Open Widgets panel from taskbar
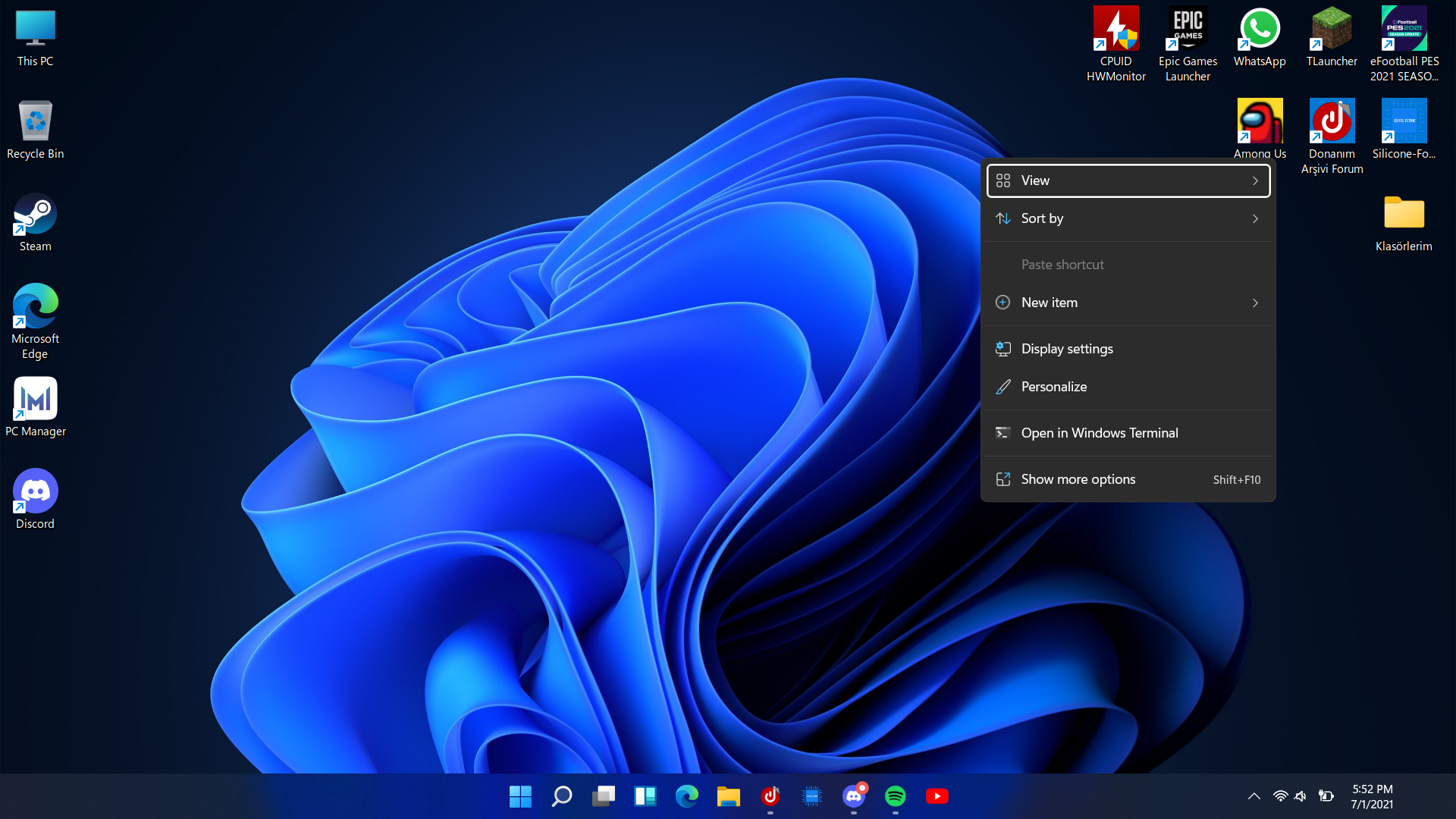The image size is (1456, 819). point(645,796)
